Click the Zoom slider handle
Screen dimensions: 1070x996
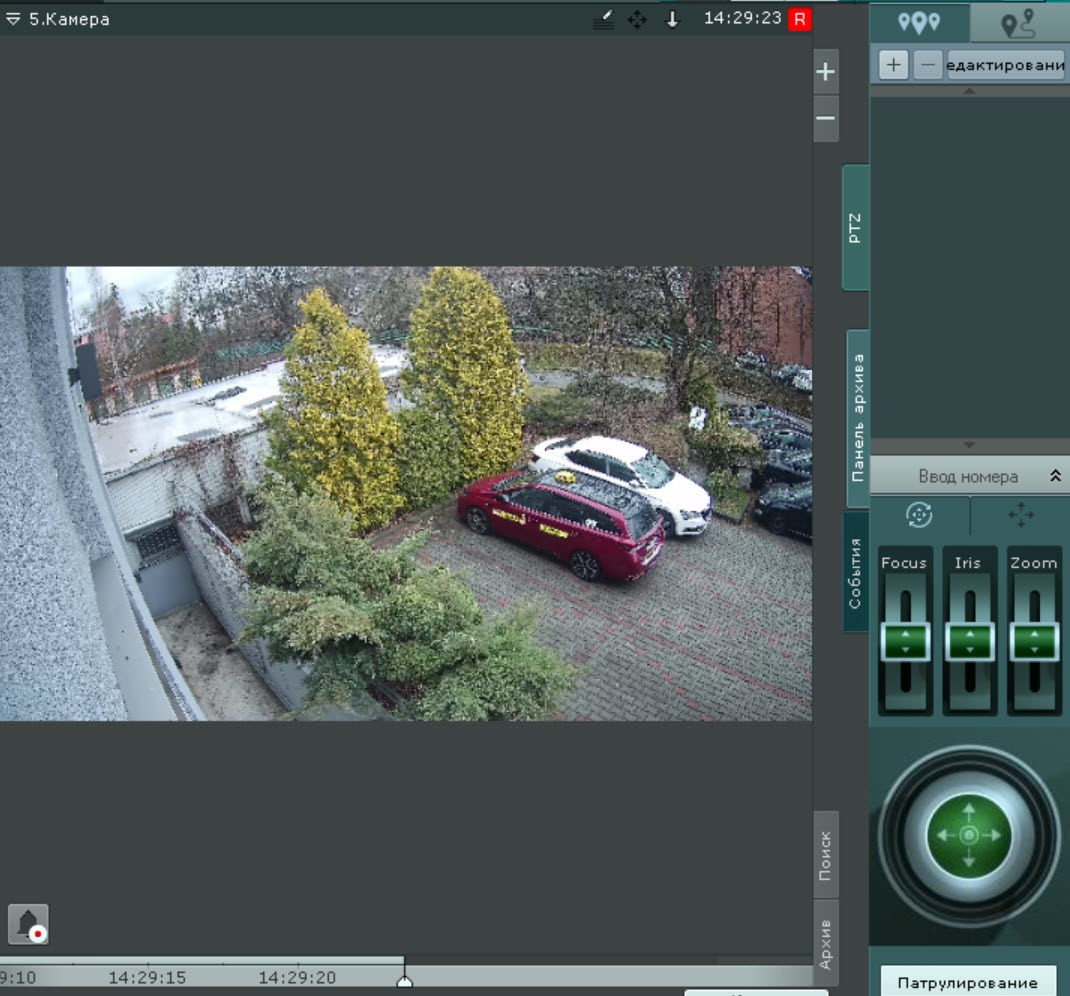(1033, 641)
